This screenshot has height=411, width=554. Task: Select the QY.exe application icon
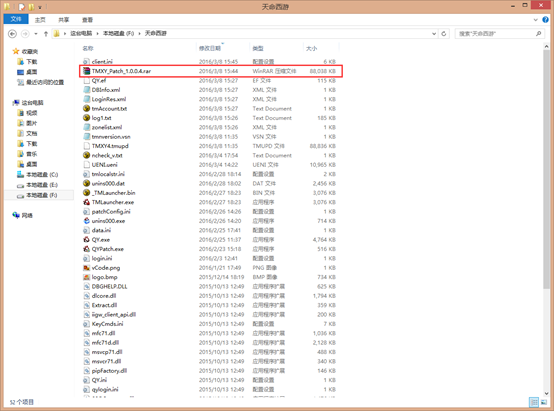tap(87, 240)
